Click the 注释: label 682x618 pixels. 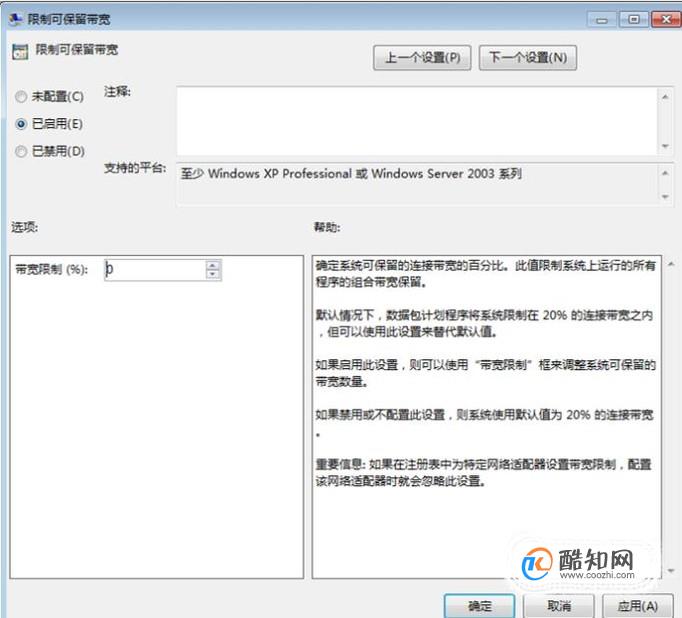(117, 92)
